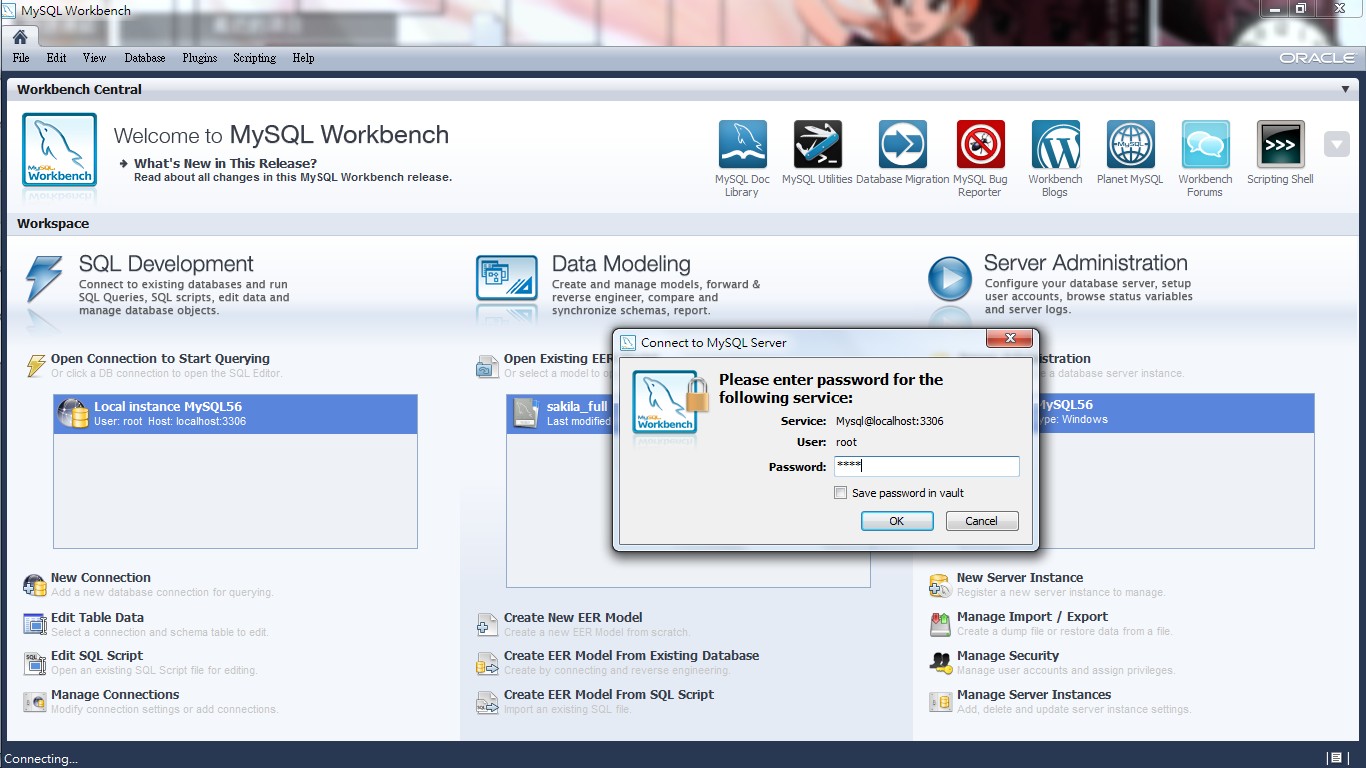Click the Manage Connections link

click(x=115, y=695)
